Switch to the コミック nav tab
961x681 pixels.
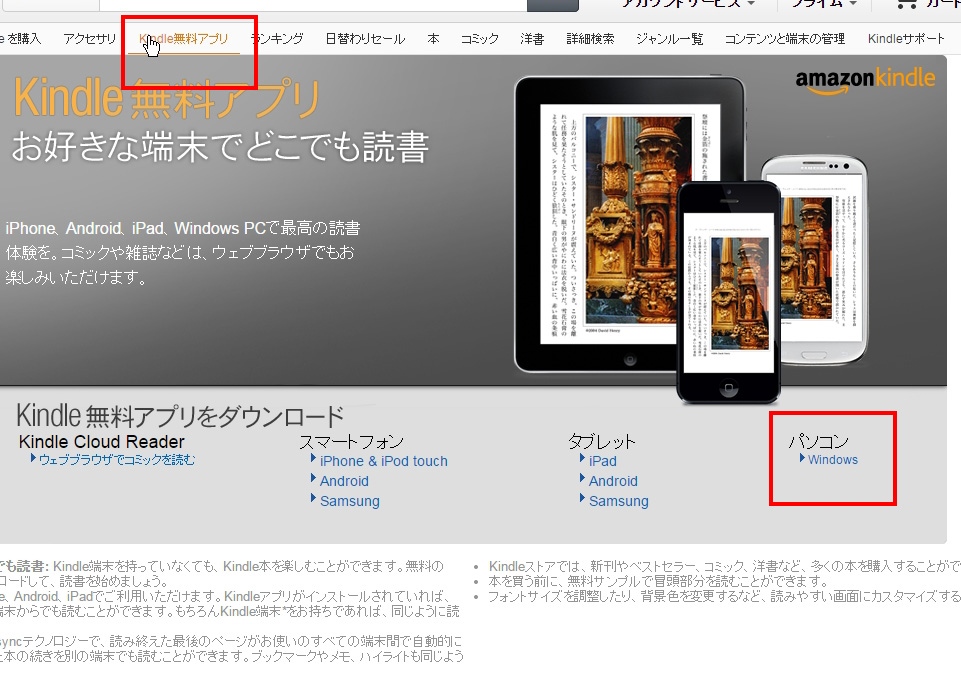[x=480, y=39]
